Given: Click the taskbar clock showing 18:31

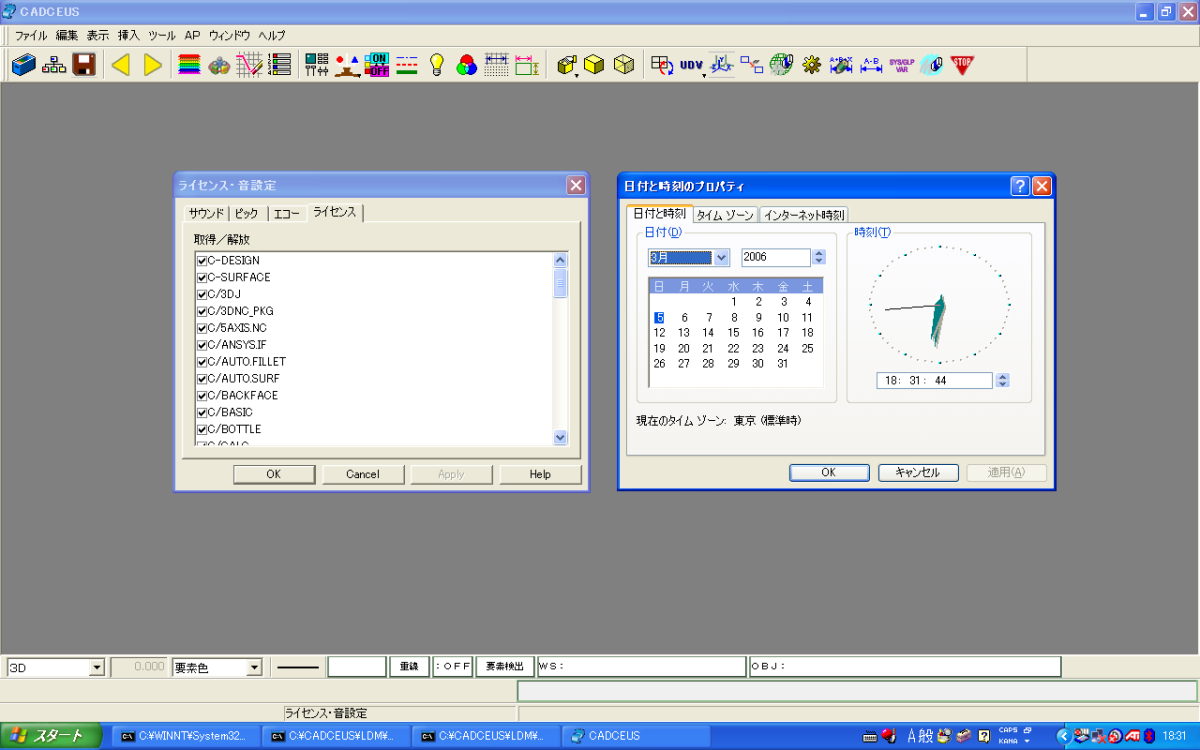Looking at the screenshot, I should pos(1175,736).
